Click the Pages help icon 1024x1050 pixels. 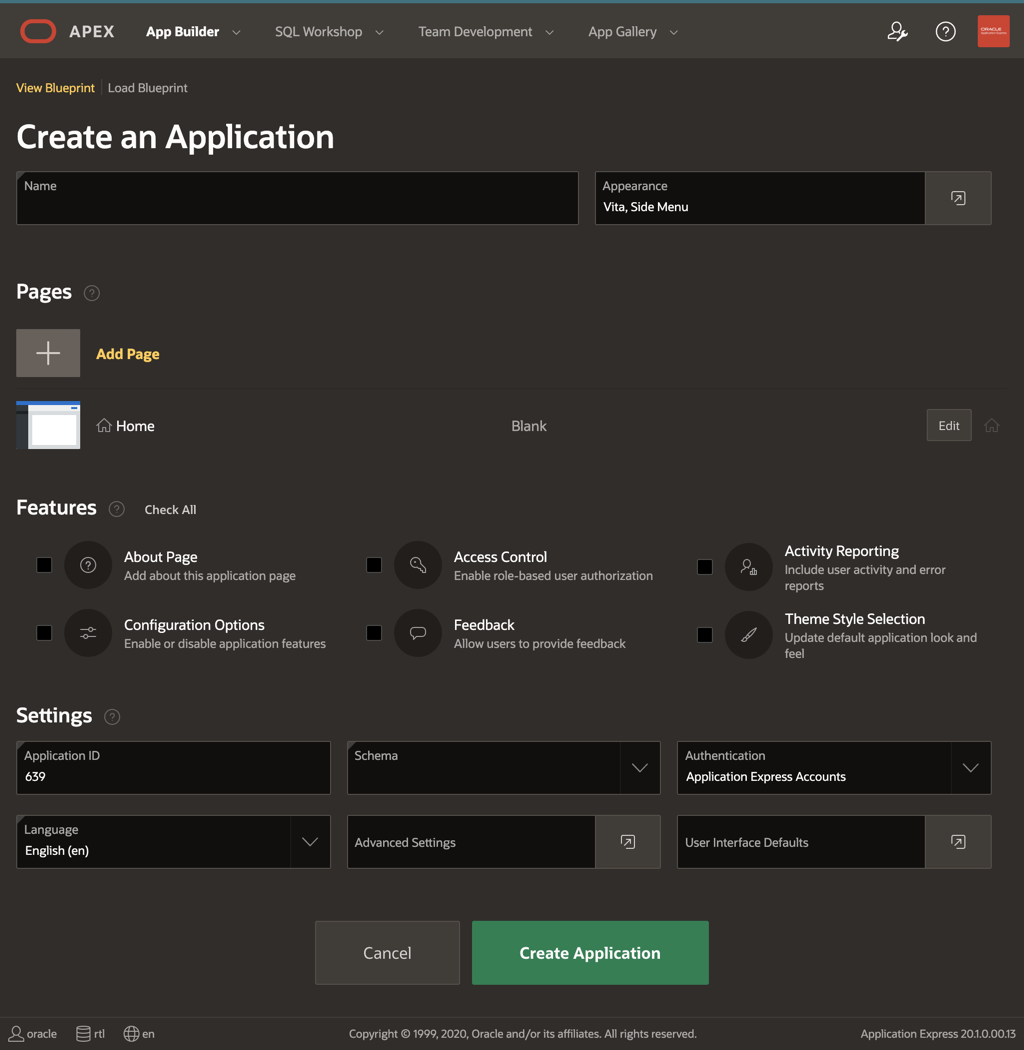(92, 293)
